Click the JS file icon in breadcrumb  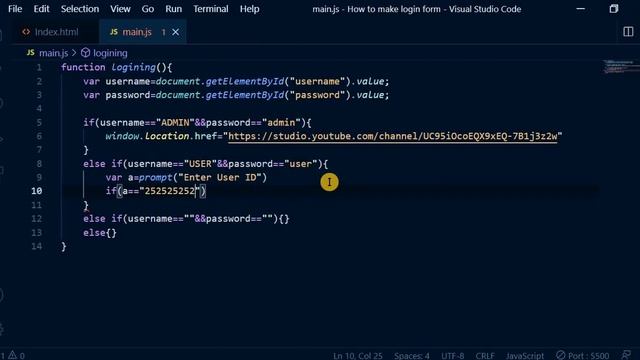tap(31, 53)
